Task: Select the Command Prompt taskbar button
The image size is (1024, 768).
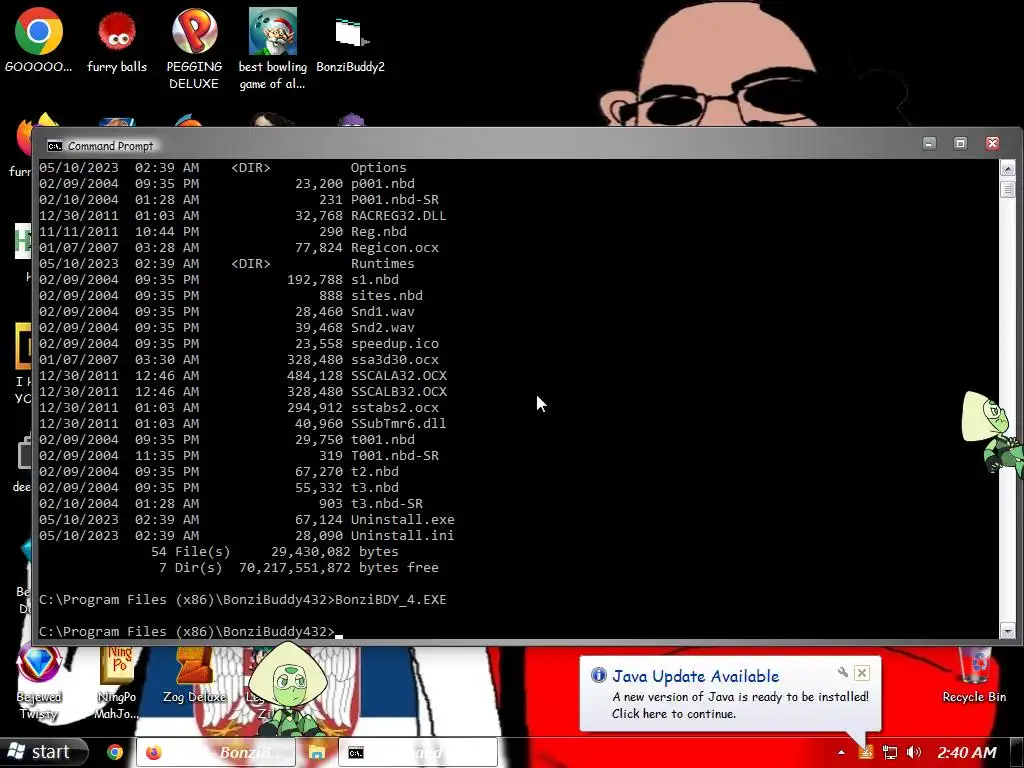Action: click(x=418, y=752)
